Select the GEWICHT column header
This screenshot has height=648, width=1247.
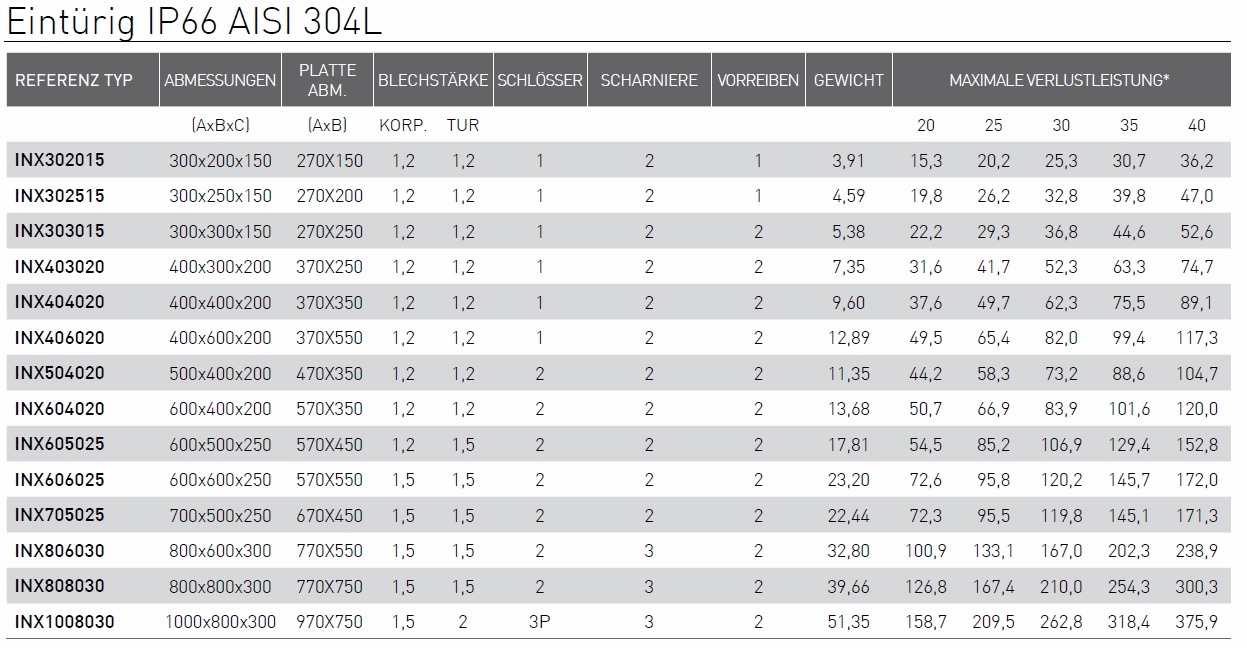(x=848, y=80)
